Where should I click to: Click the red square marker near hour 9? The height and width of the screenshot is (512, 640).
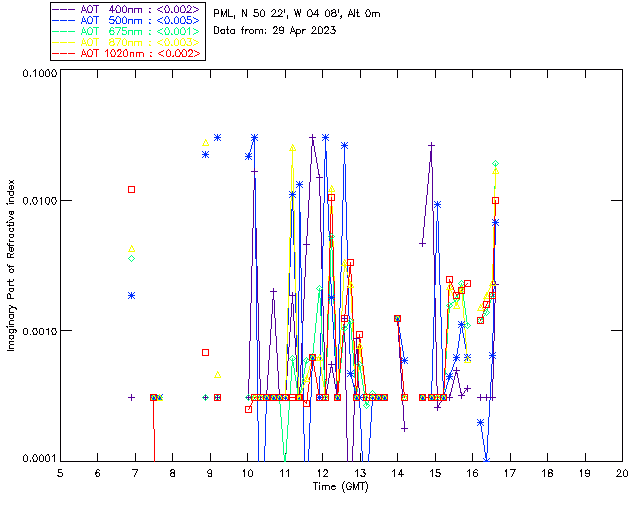click(206, 352)
